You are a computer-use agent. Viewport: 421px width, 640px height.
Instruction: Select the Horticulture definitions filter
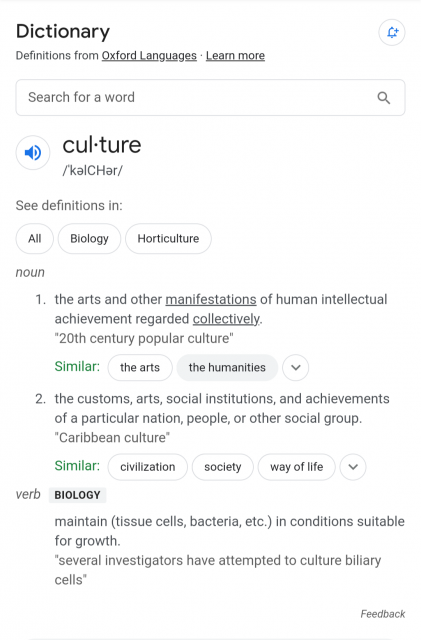point(168,238)
